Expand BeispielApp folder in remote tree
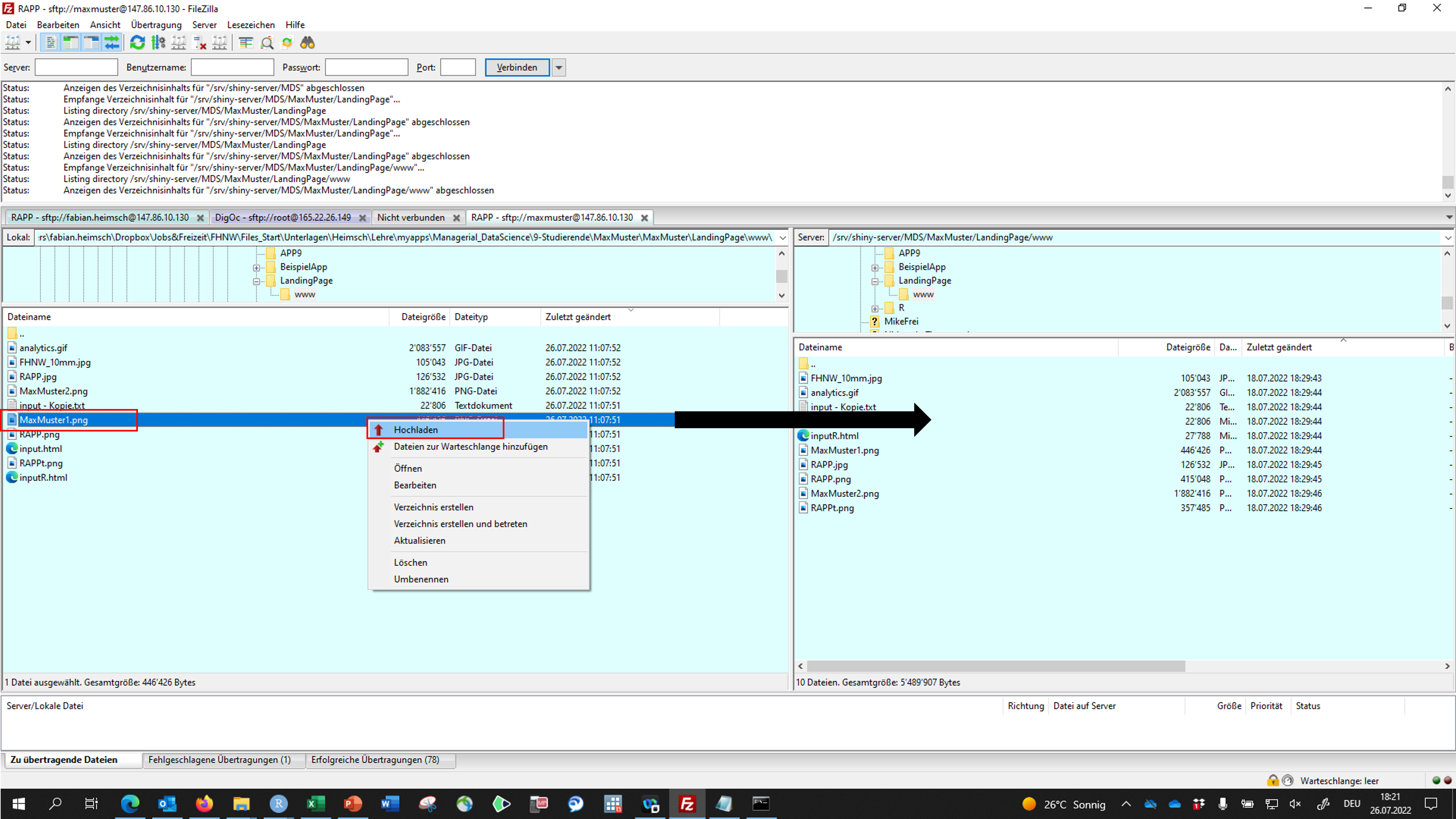Viewport: 1456px width, 819px height. (875, 267)
